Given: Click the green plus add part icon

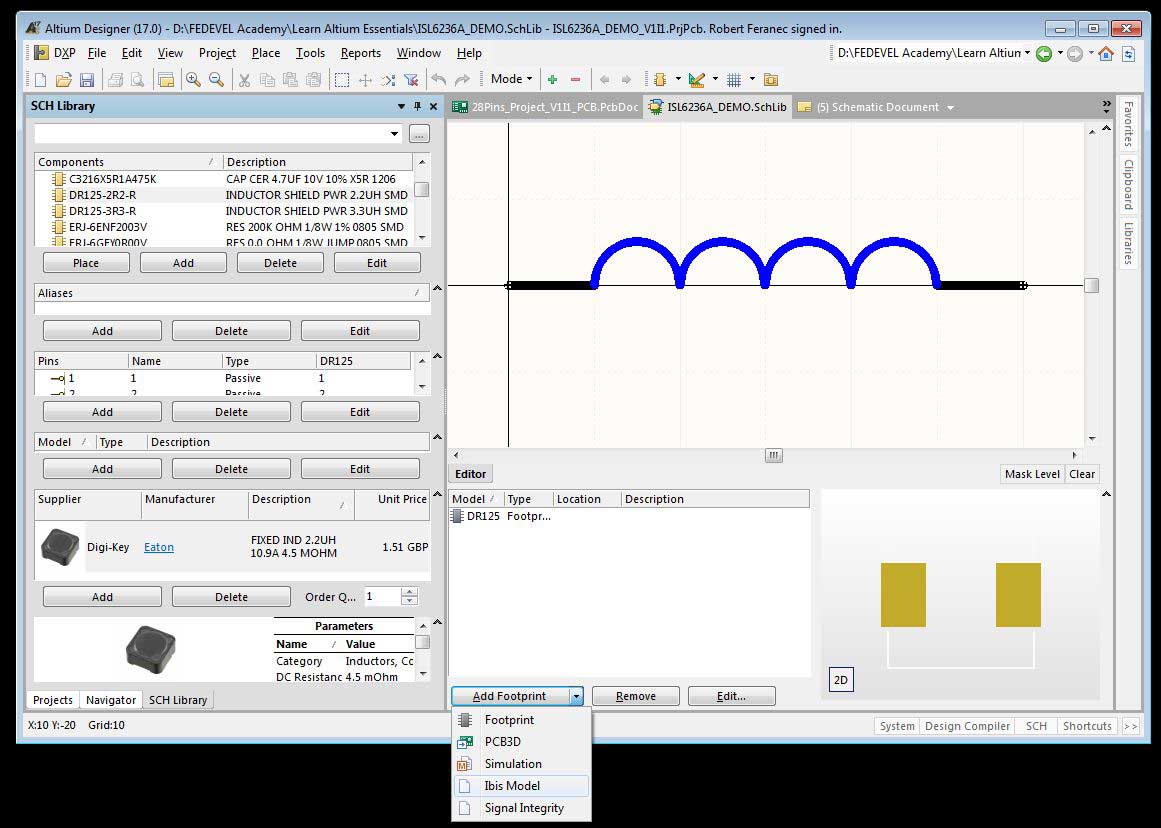Looking at the screenshot, I should (x=552, y=80).
